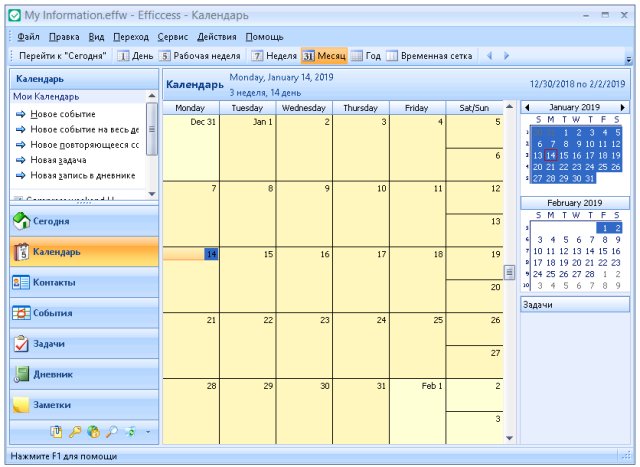Click the key icon in sidebar footer
This screenshot has width=640, height=467.
coord(74,432)
